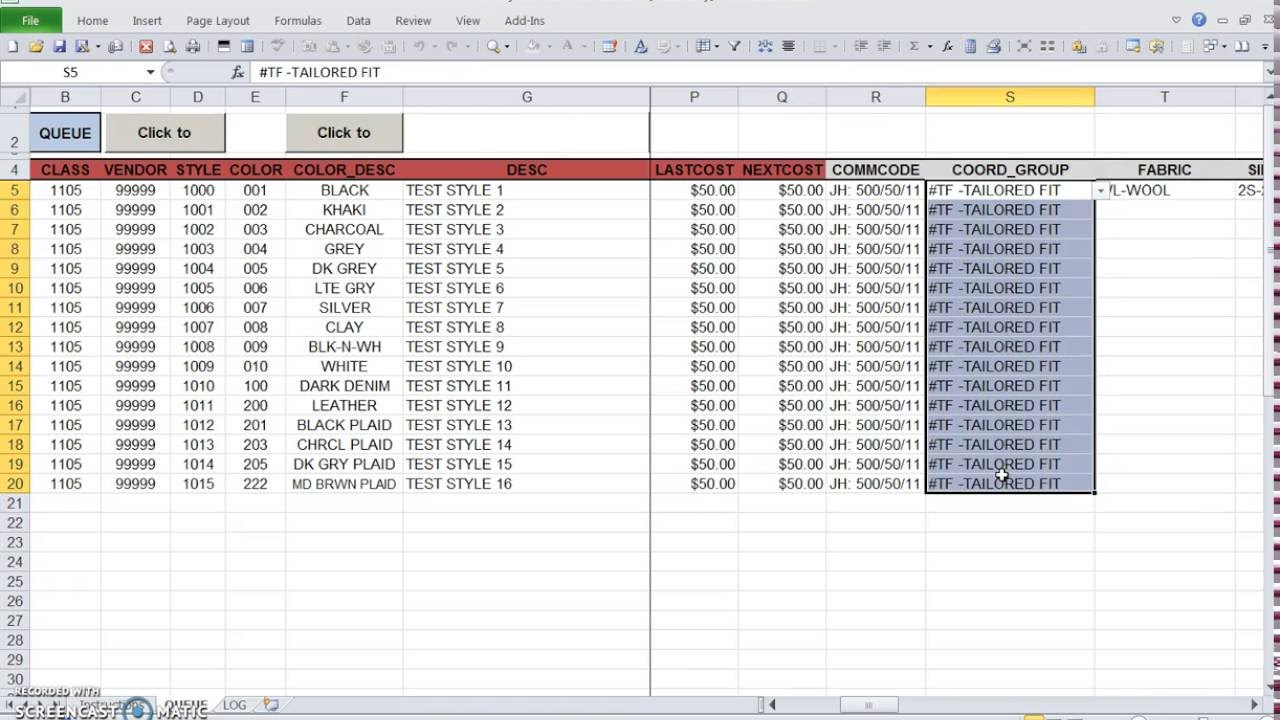Click the Open folder icon
The image size is (1280, 720).
click(36, 46)
